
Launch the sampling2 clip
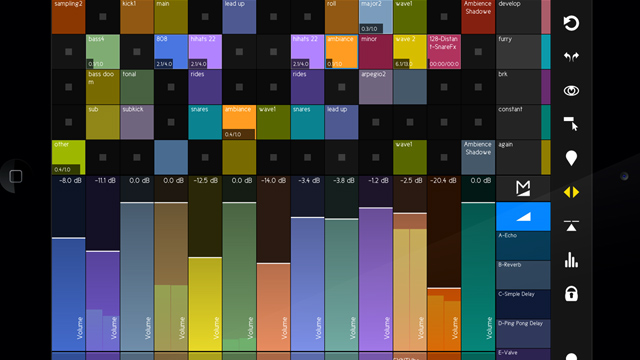click(x=69, y=17)
